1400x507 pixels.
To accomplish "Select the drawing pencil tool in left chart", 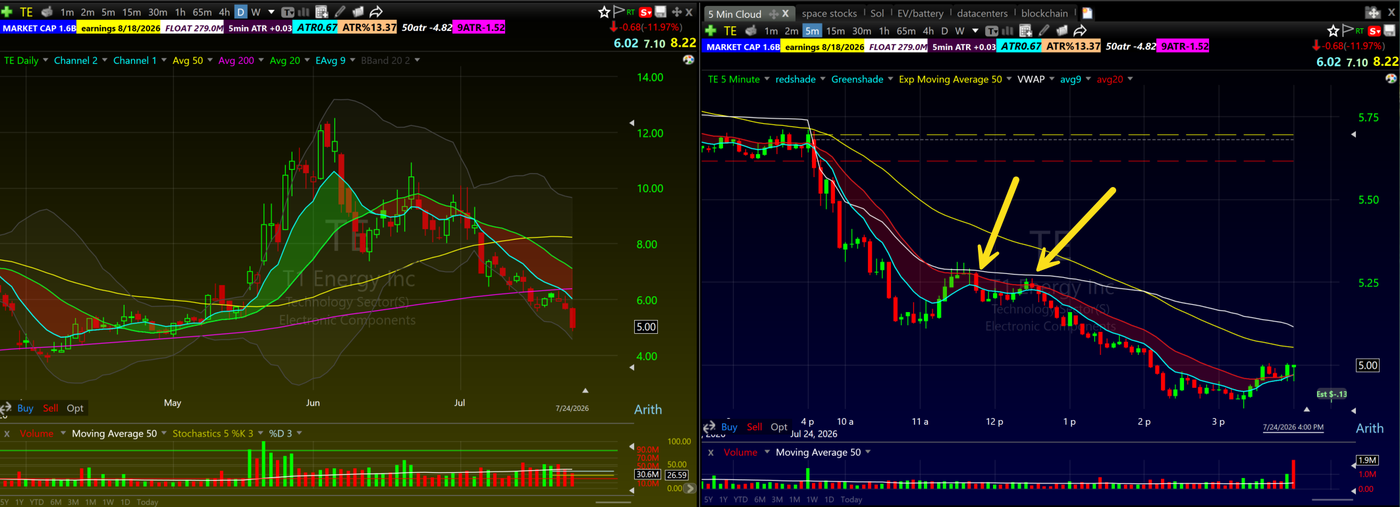I will (340, 12).
